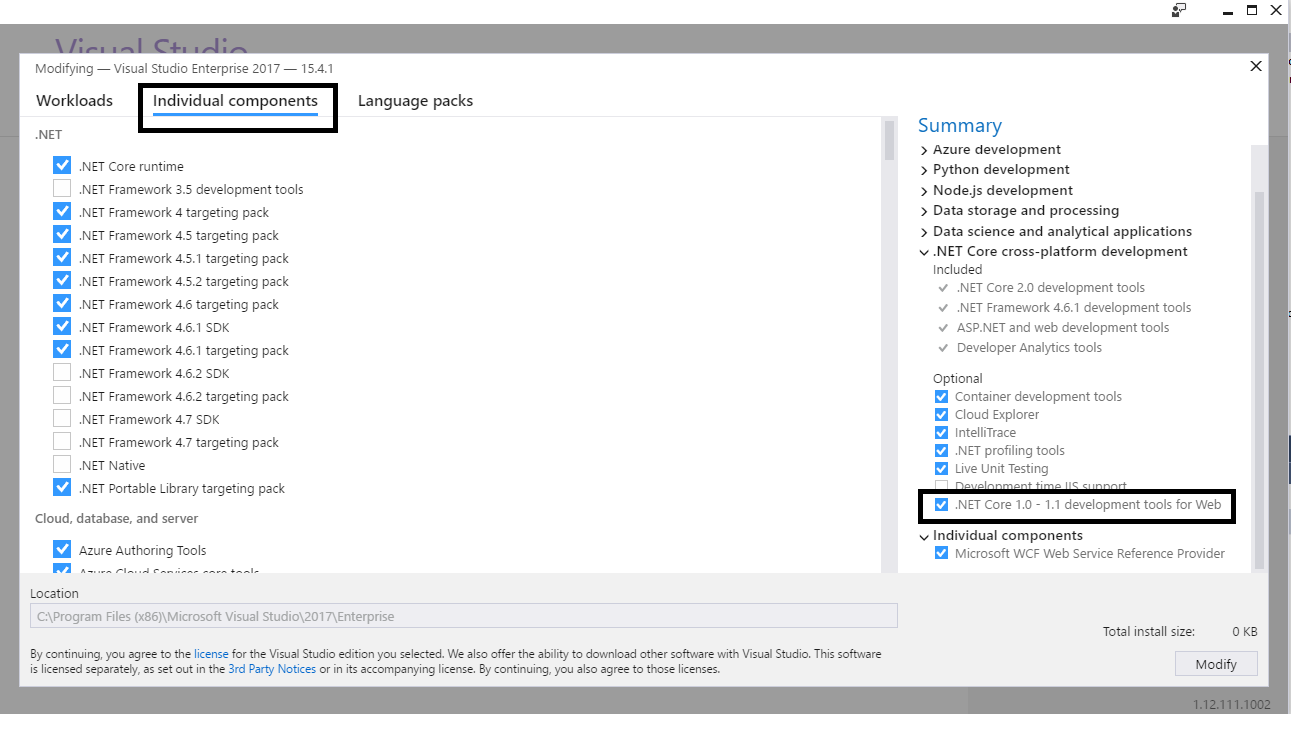
Task: Check .NET Framework 3.5 development tools
Action: pyautogui.click(x=62, y=189)
